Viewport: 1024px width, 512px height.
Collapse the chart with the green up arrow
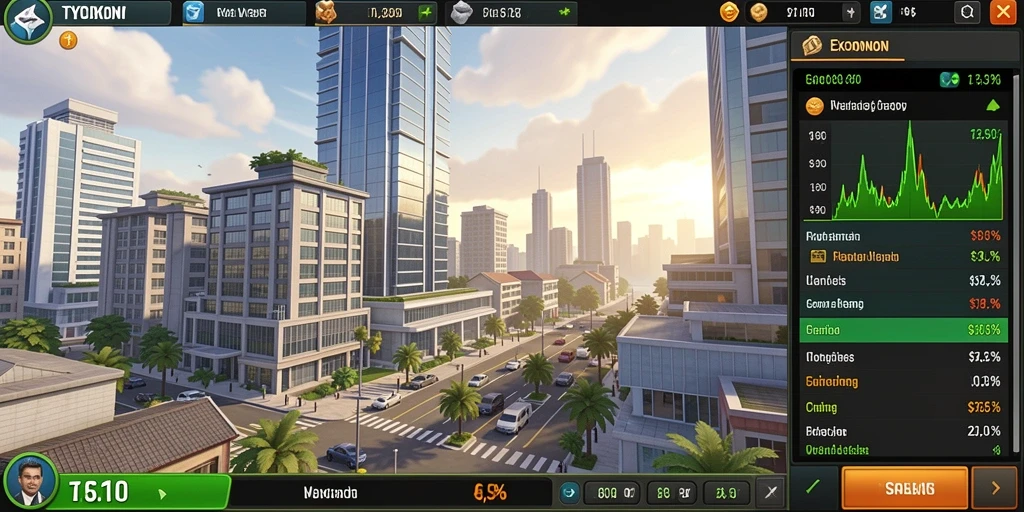993,105
